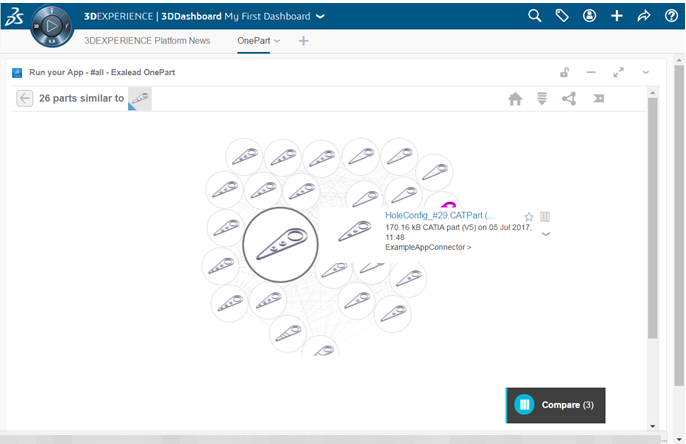
Task: Click the tag icon in top bar
Action: [x=562, y=16]
